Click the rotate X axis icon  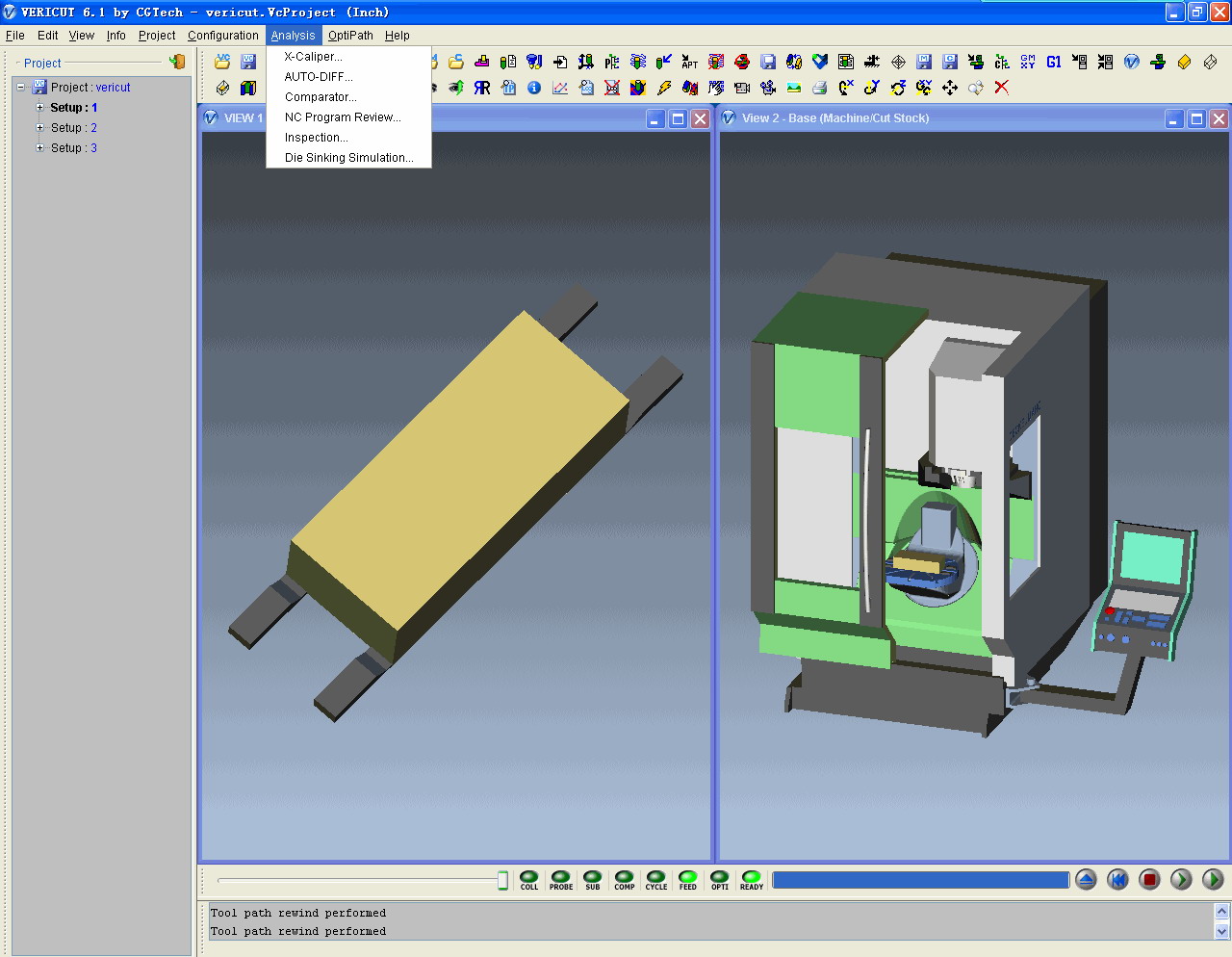846,88
